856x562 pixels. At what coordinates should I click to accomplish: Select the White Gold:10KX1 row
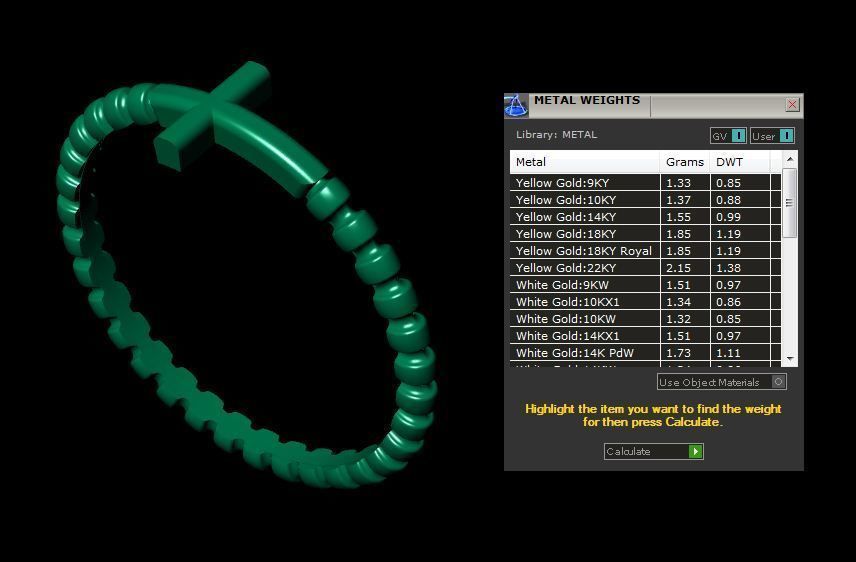click(646, 301)
